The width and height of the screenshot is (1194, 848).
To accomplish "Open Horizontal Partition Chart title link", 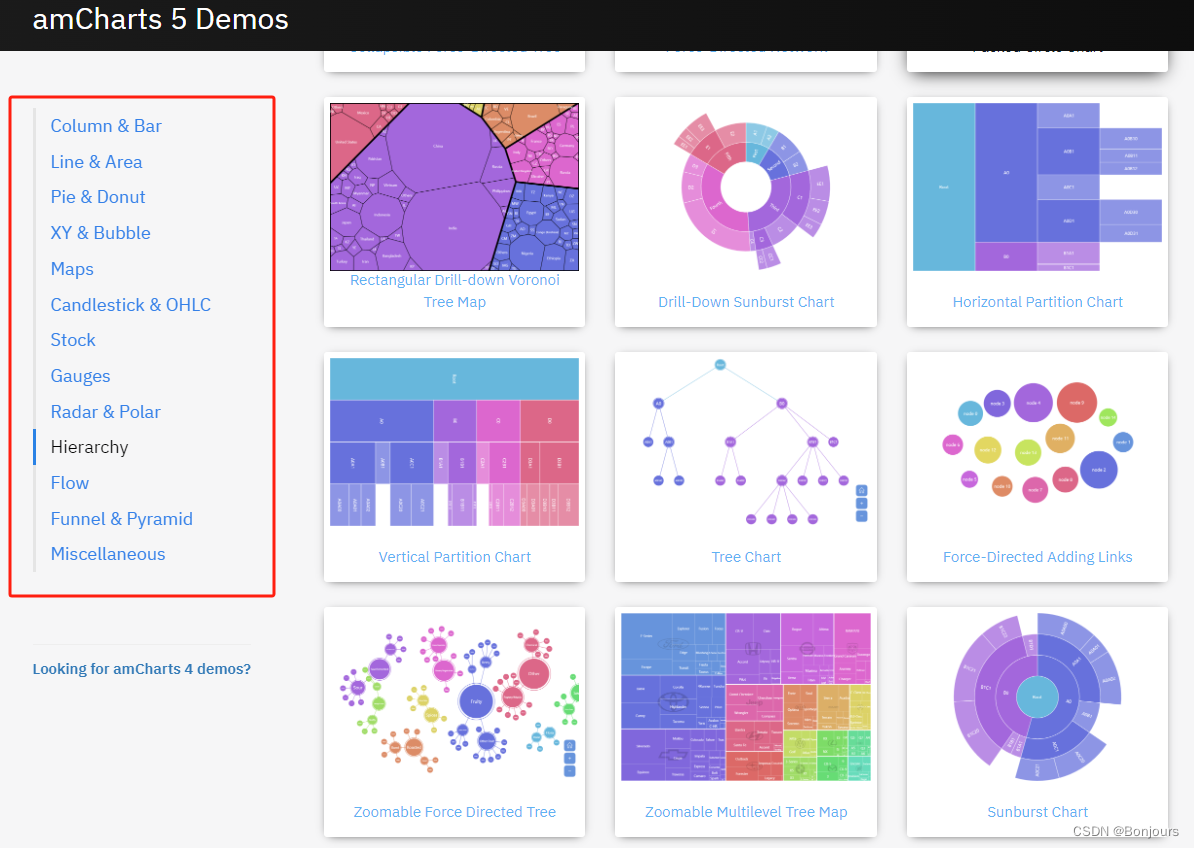I will pos(1037,302).
